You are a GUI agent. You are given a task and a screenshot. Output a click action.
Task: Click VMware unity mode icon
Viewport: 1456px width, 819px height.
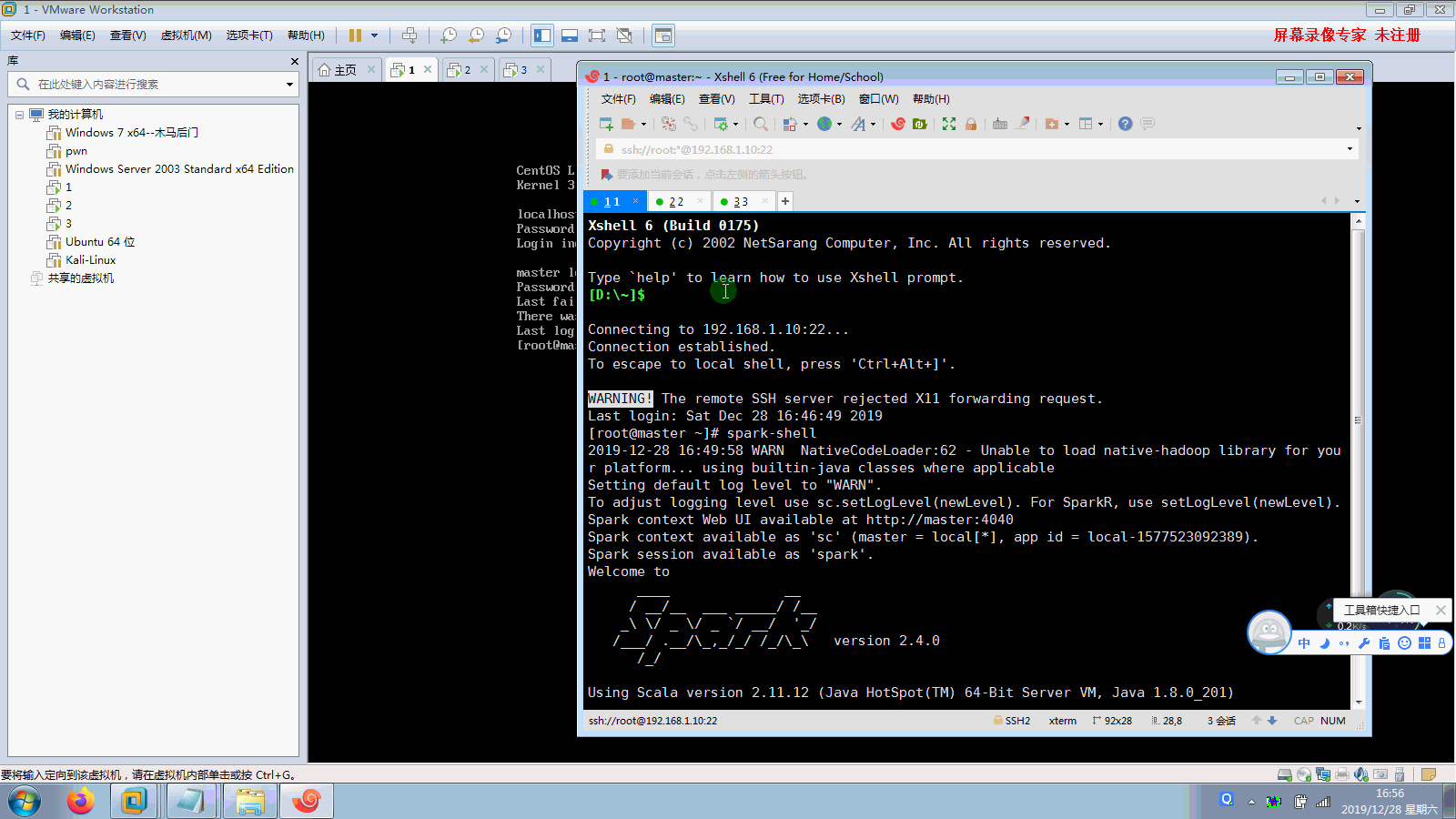pyautogui.click(x=624, y=35)
